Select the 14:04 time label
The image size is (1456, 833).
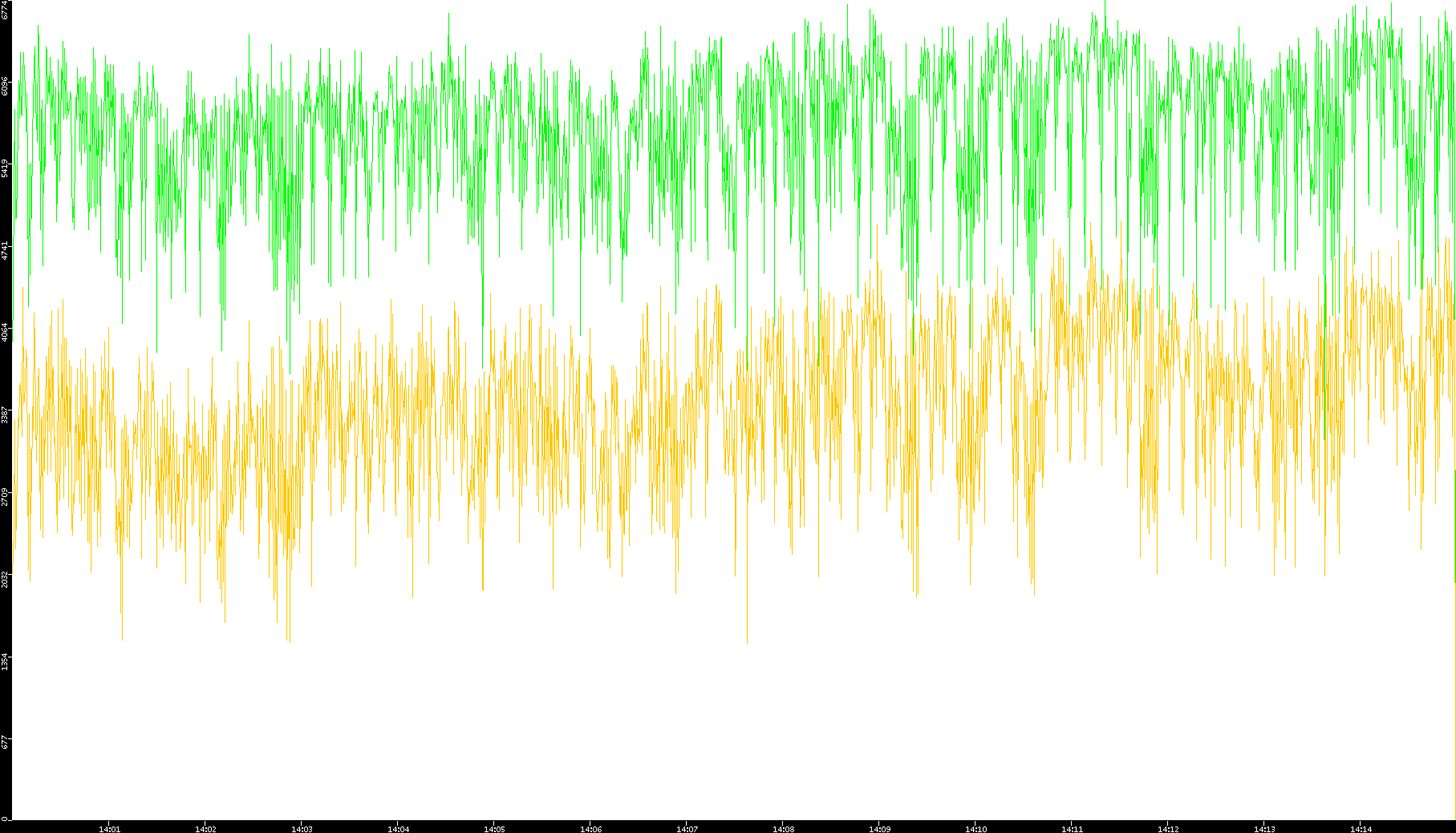[398, 829]
